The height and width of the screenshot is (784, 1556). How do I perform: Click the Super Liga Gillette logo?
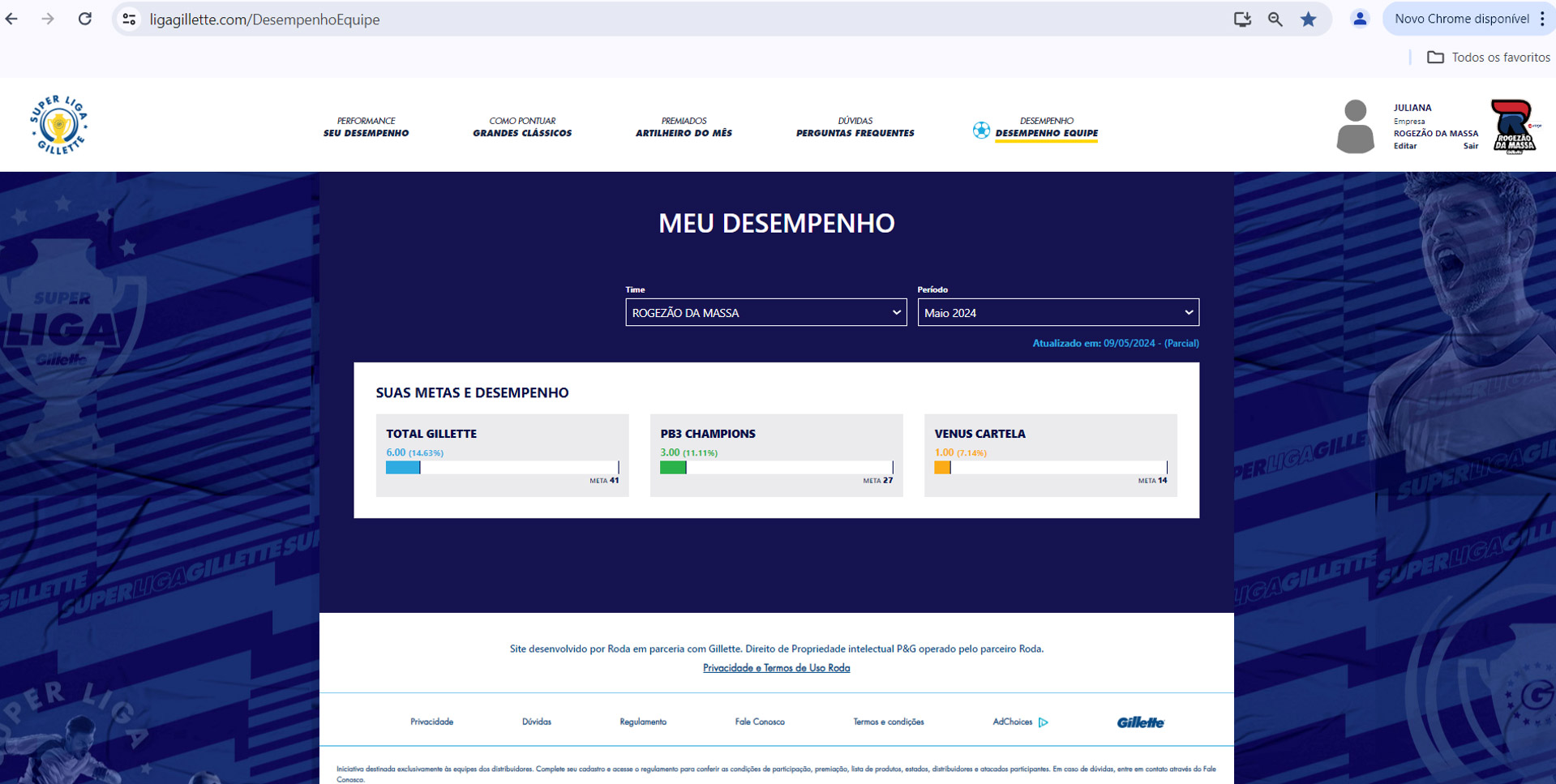tap(59, 125)
